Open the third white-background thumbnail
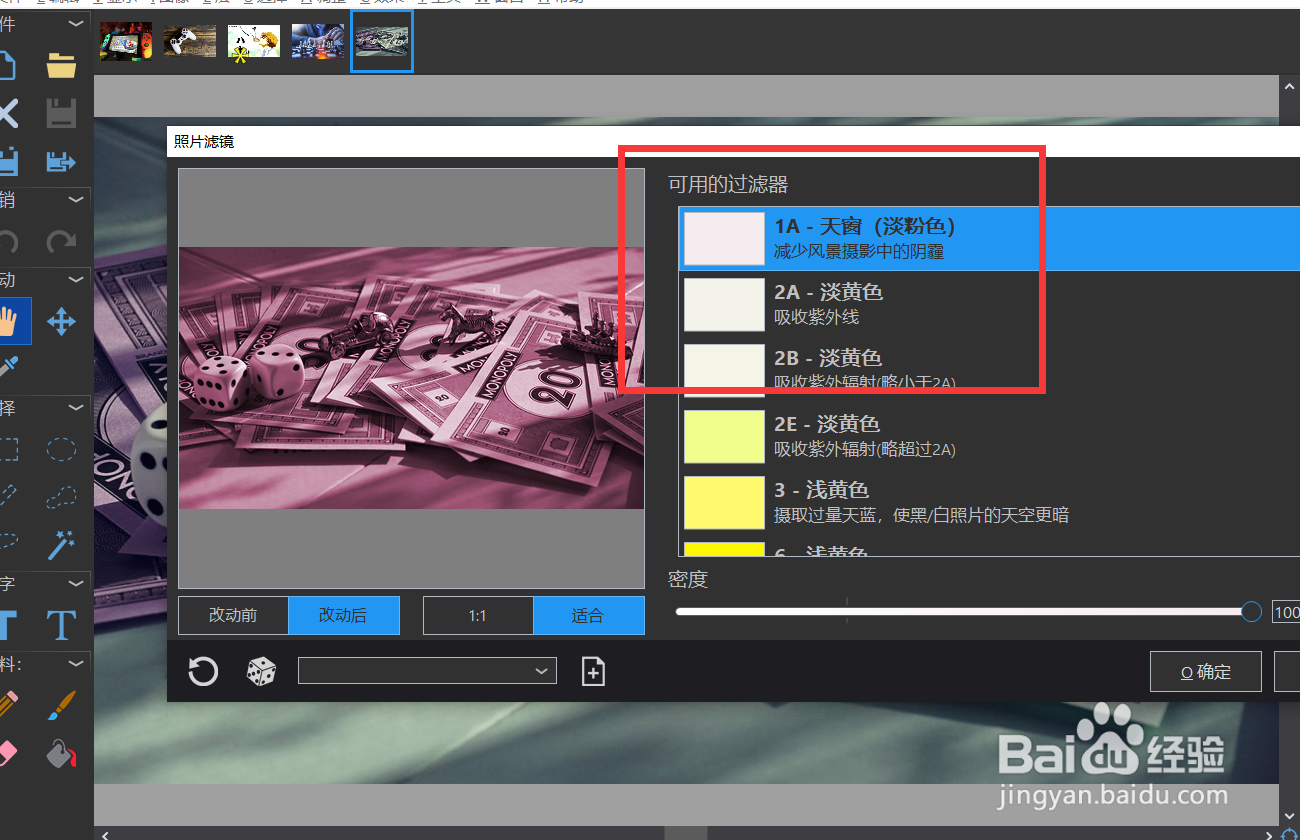 (254, 42)
